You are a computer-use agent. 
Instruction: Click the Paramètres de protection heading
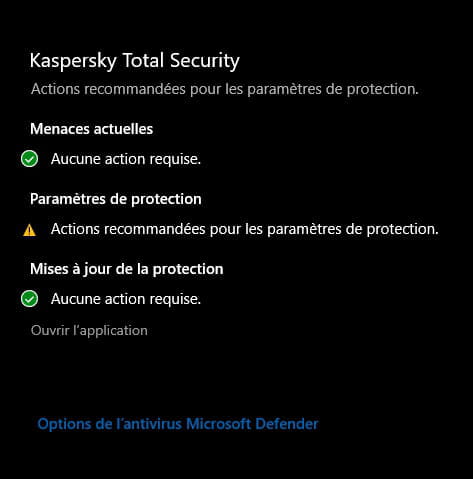click(116, 199)
